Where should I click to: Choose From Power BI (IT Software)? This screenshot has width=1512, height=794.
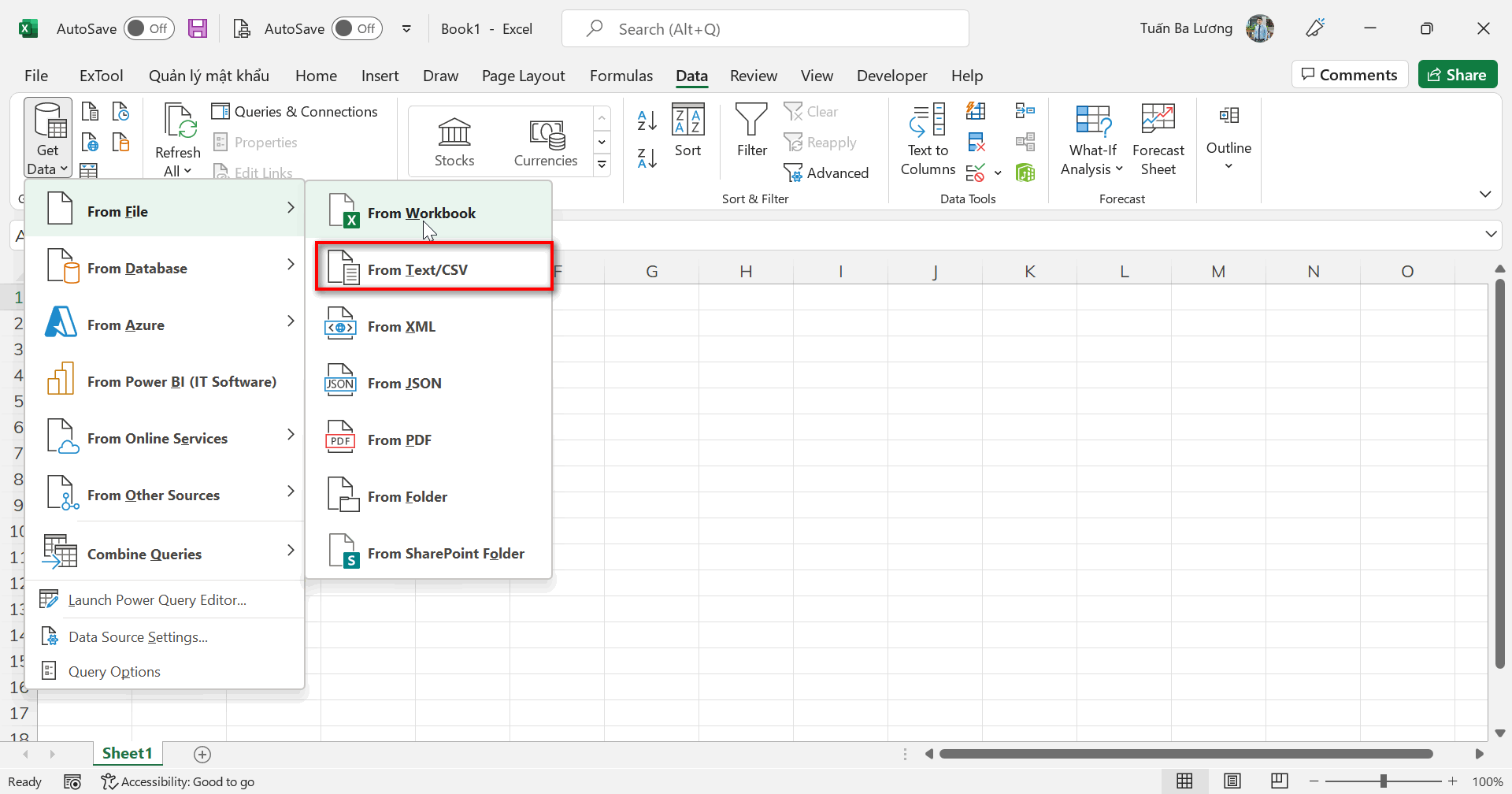pyautogui.click(x=165, y=381)
